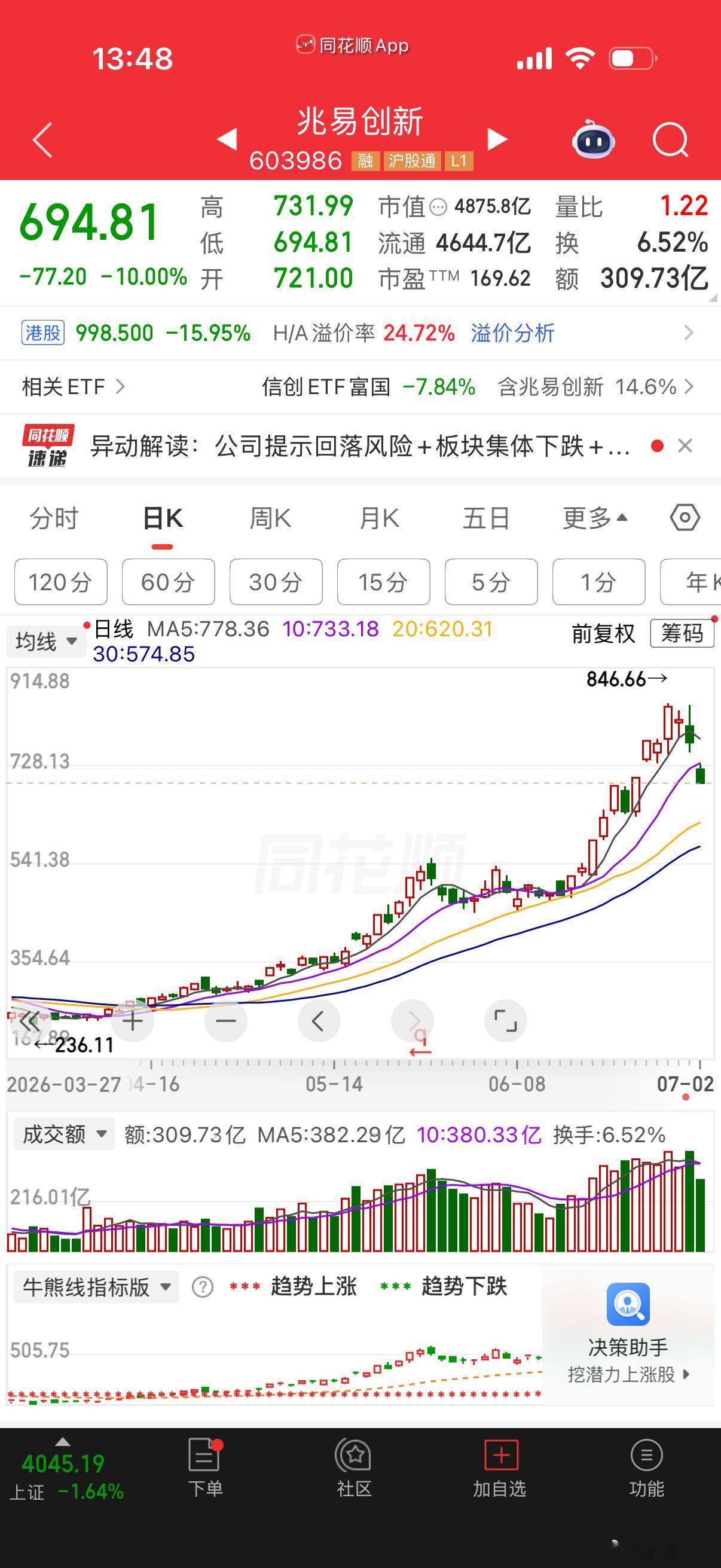Open the robot AI assistant icon

(x=593, y=139)
